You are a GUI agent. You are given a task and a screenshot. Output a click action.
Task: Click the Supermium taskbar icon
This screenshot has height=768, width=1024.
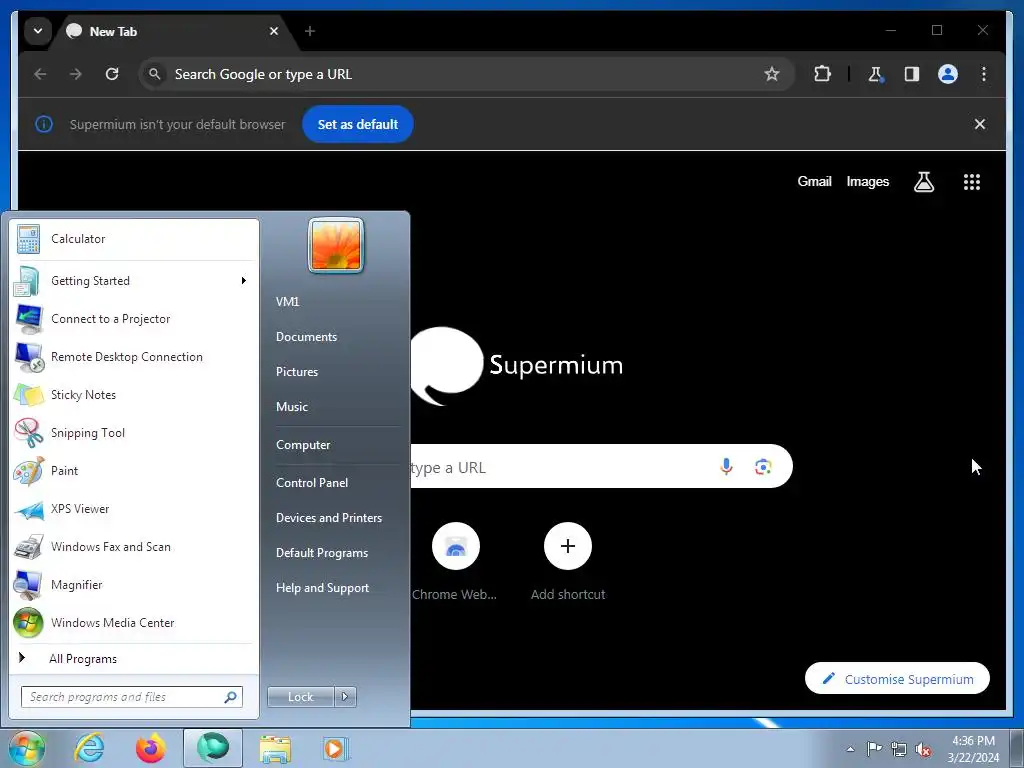point(213,748)
